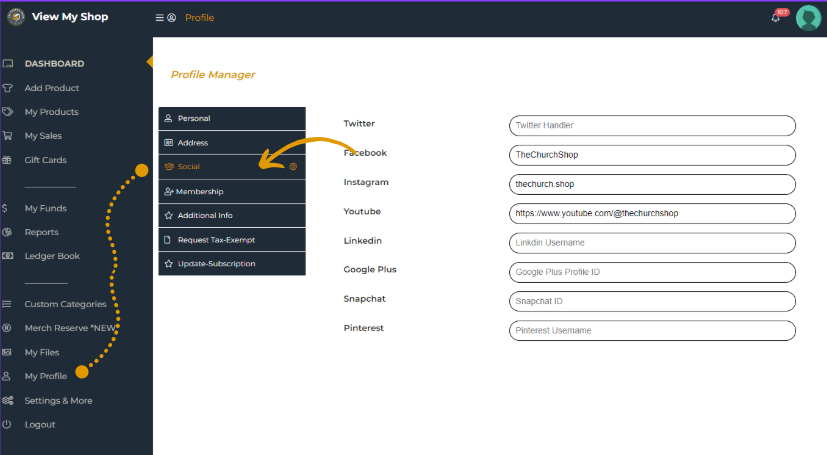Open Add Product in sidebar
This screenshot has height=455, width=827.
[x=52, y=88]
